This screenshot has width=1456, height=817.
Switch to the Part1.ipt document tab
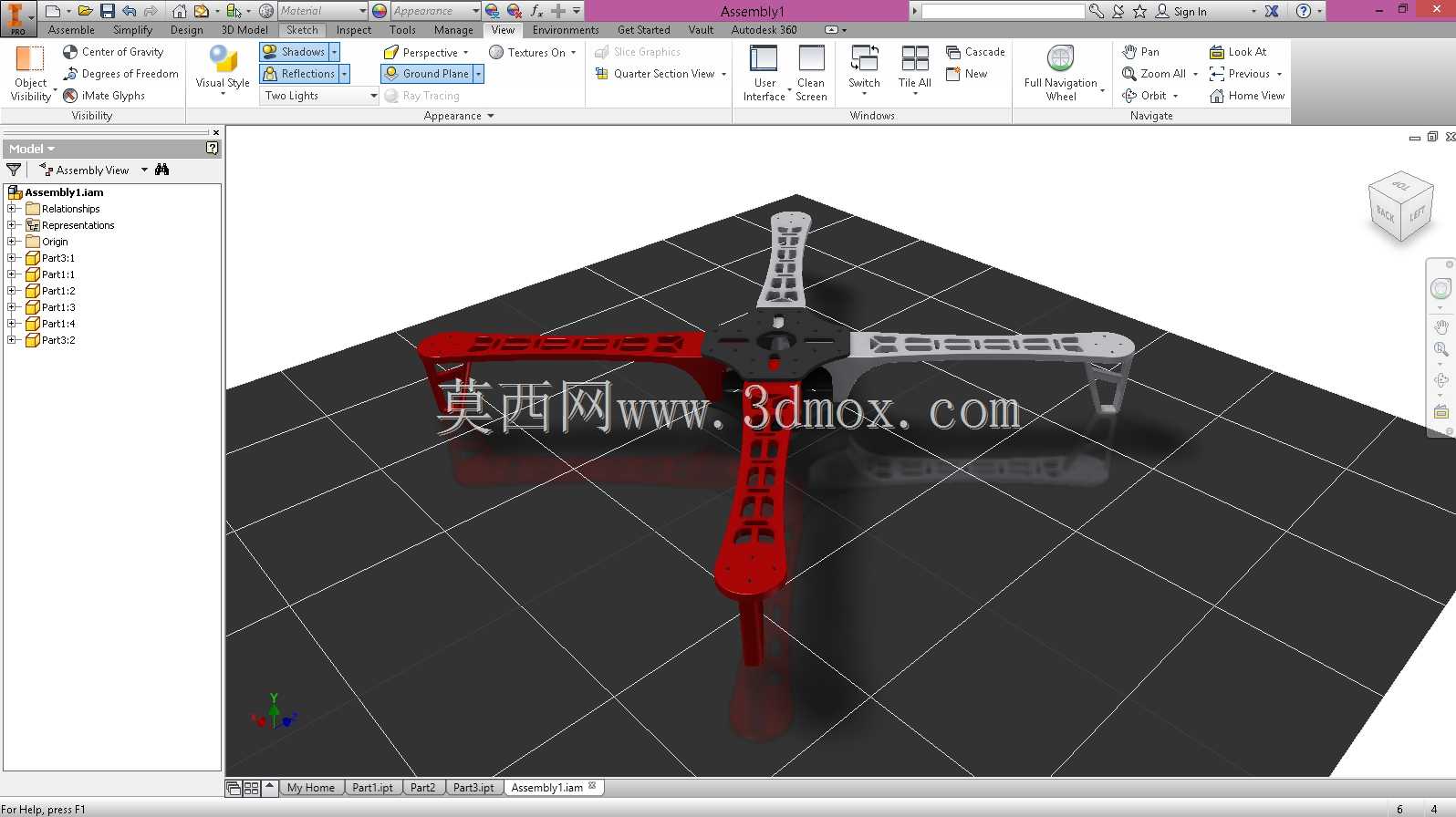click(x=372, y=788)
